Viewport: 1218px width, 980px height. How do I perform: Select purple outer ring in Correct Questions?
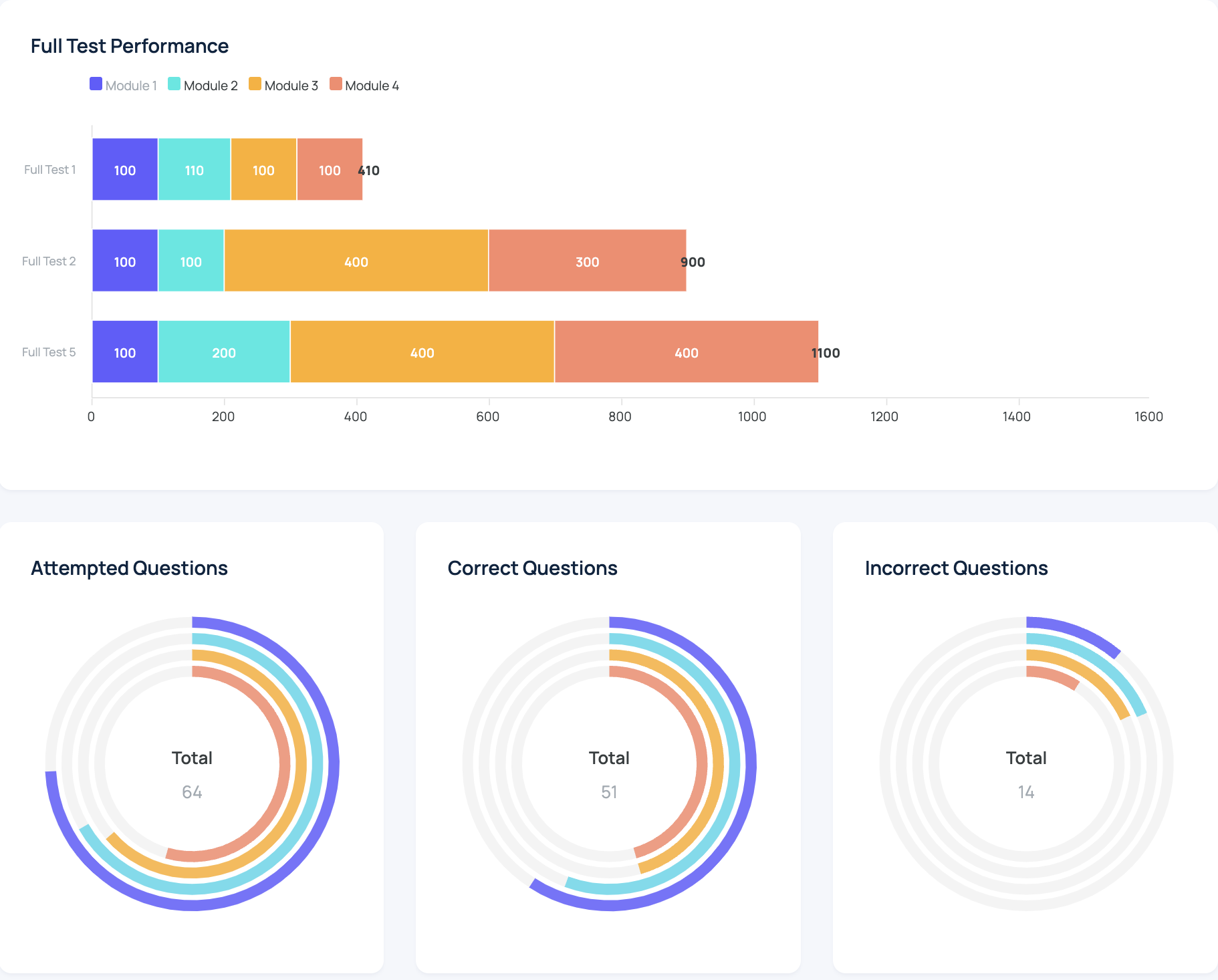[x=751, y=763]
